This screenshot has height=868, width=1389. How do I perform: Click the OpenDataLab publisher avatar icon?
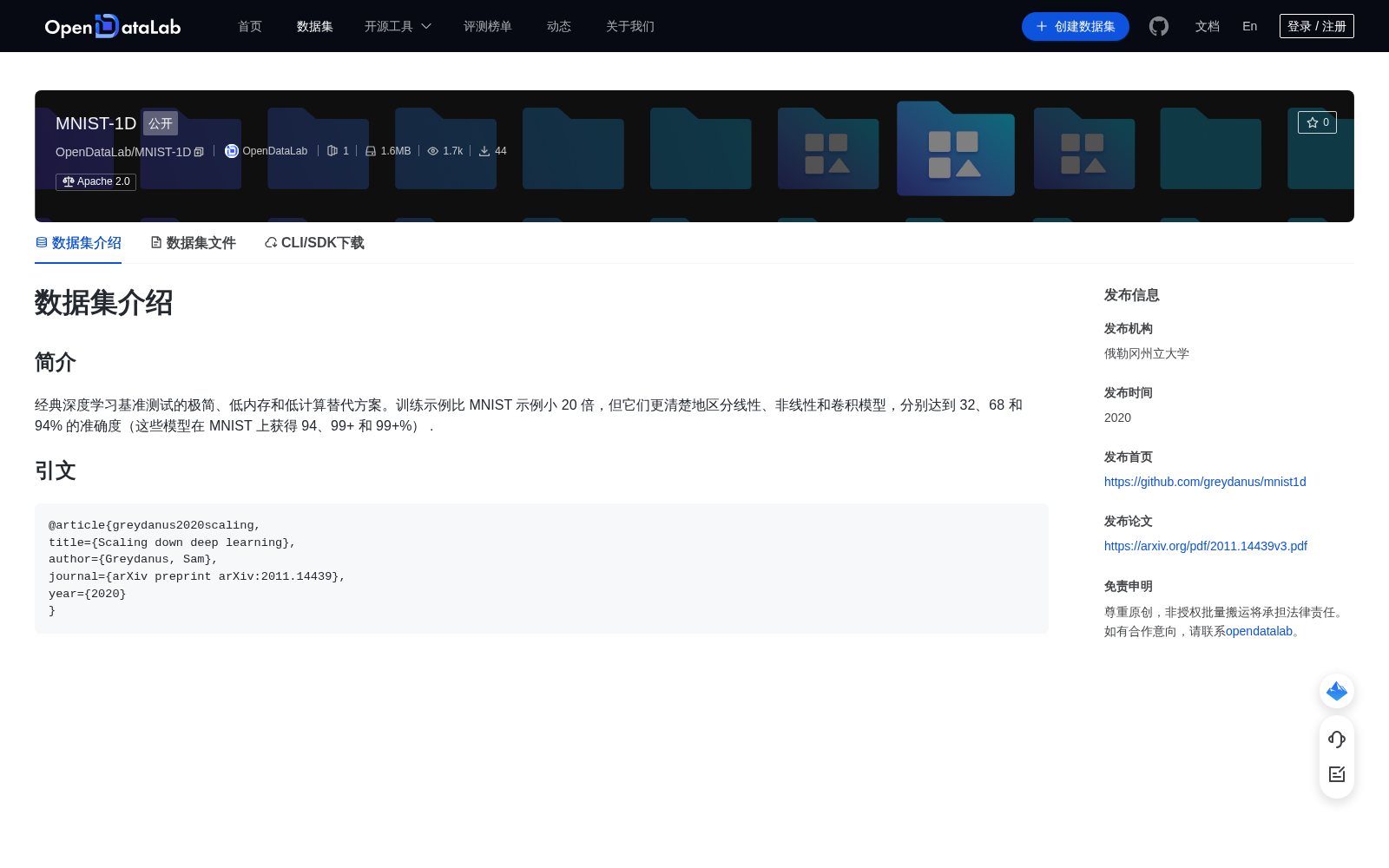point(232,151)
